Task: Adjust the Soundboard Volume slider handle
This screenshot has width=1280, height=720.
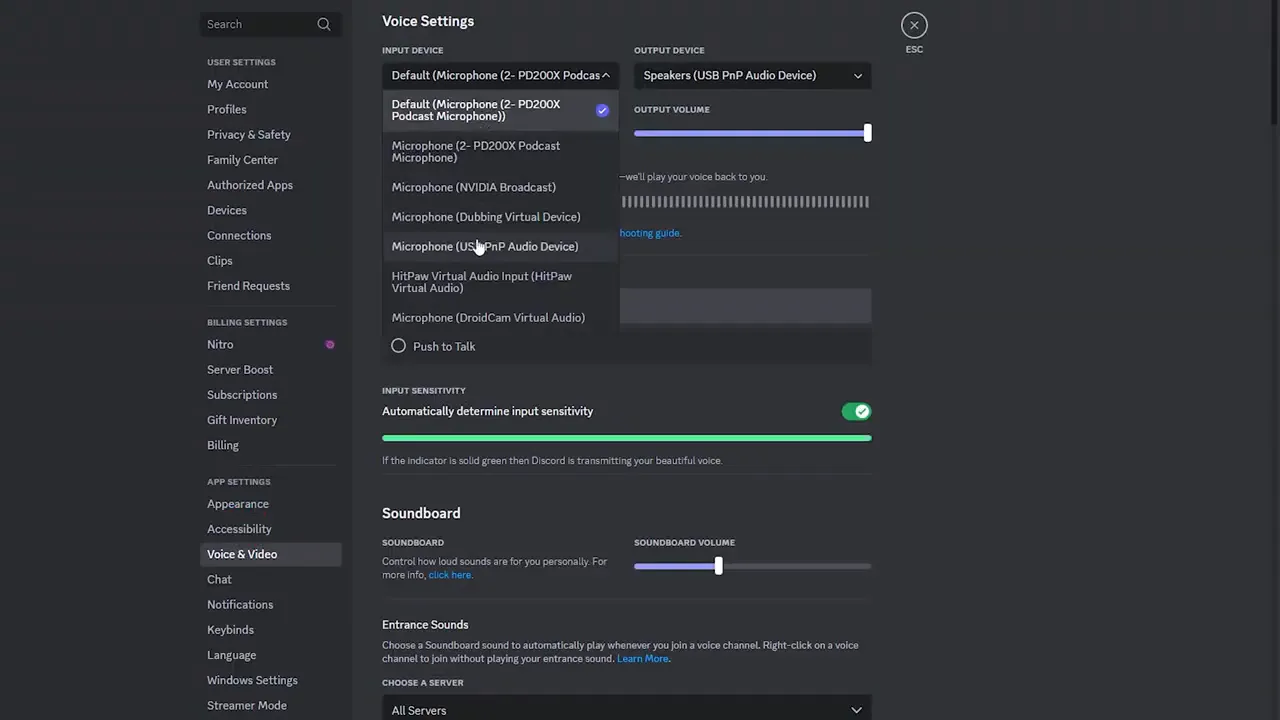Action: click(x=718, y=566)
